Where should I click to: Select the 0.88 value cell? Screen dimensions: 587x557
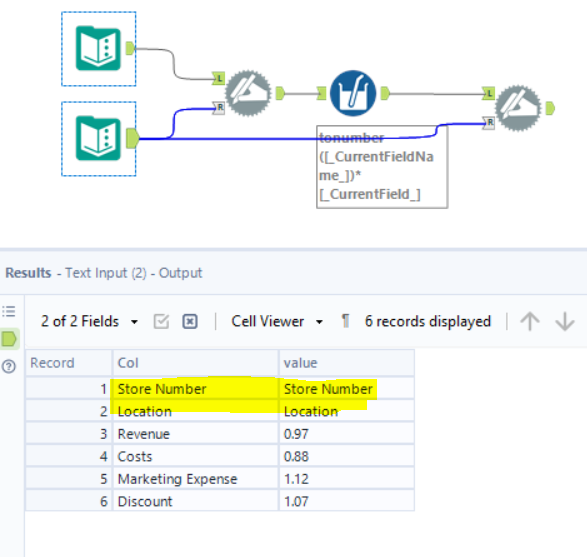tap(347, 456)
